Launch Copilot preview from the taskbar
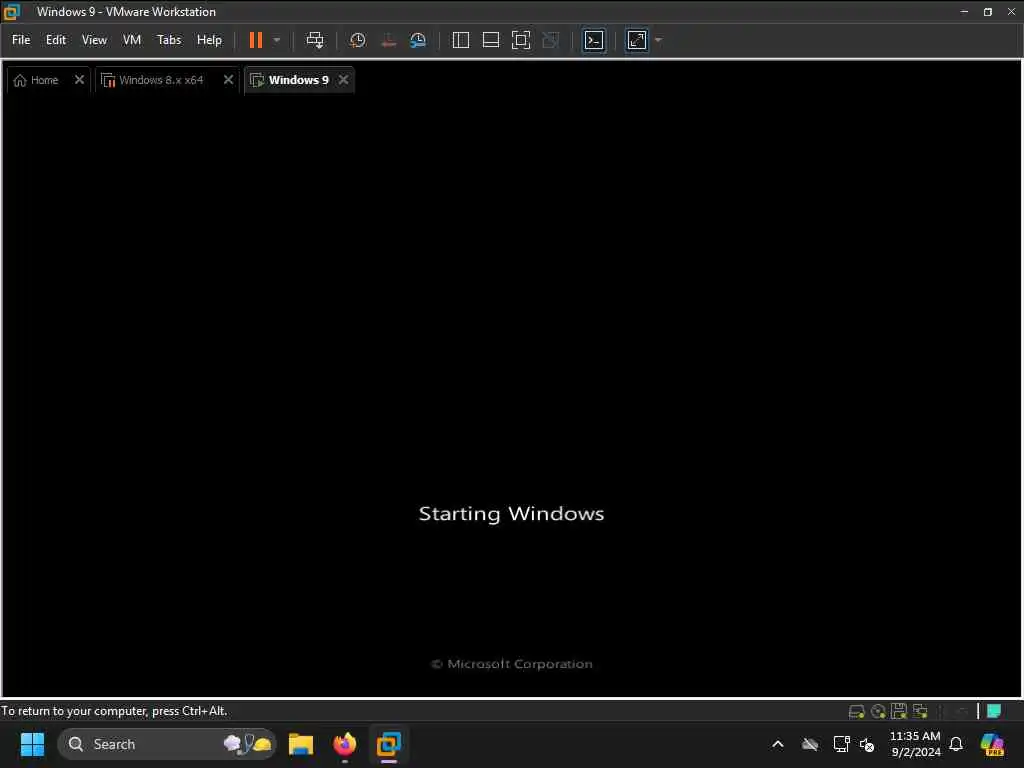The width and height of the screenshot is (1024, 768). 992,744
